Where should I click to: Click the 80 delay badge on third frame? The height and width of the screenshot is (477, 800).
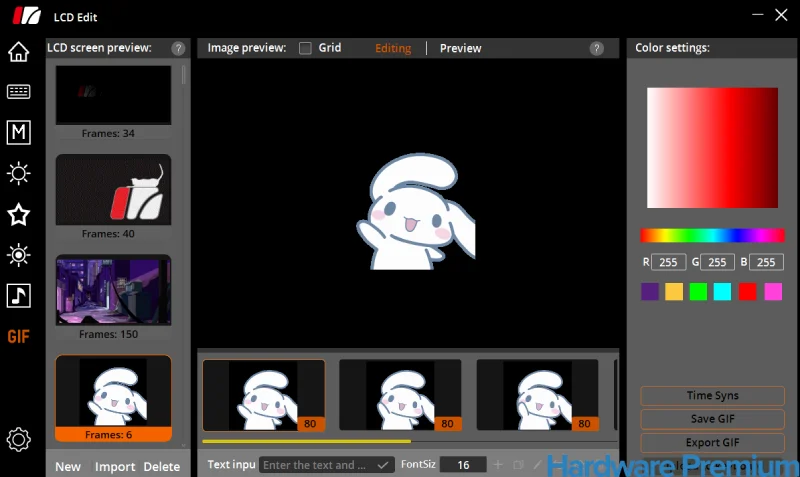[584, 423]
